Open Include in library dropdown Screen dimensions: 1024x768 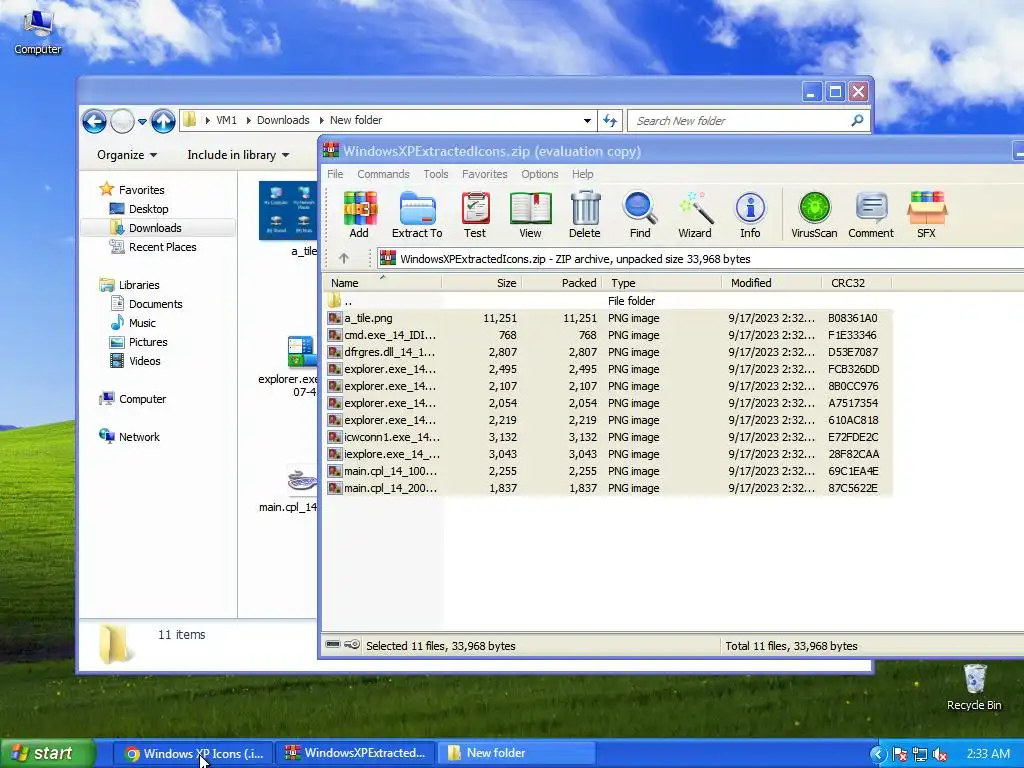click(x=238, y=155)
